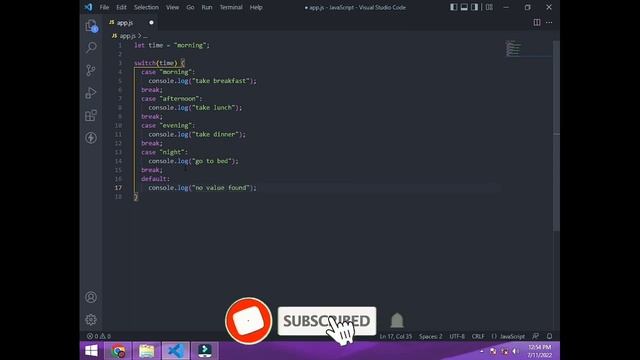This screenshot has height=360, width=640.
Task: Open the Edit menu
Action: click(x=121, y=7)
